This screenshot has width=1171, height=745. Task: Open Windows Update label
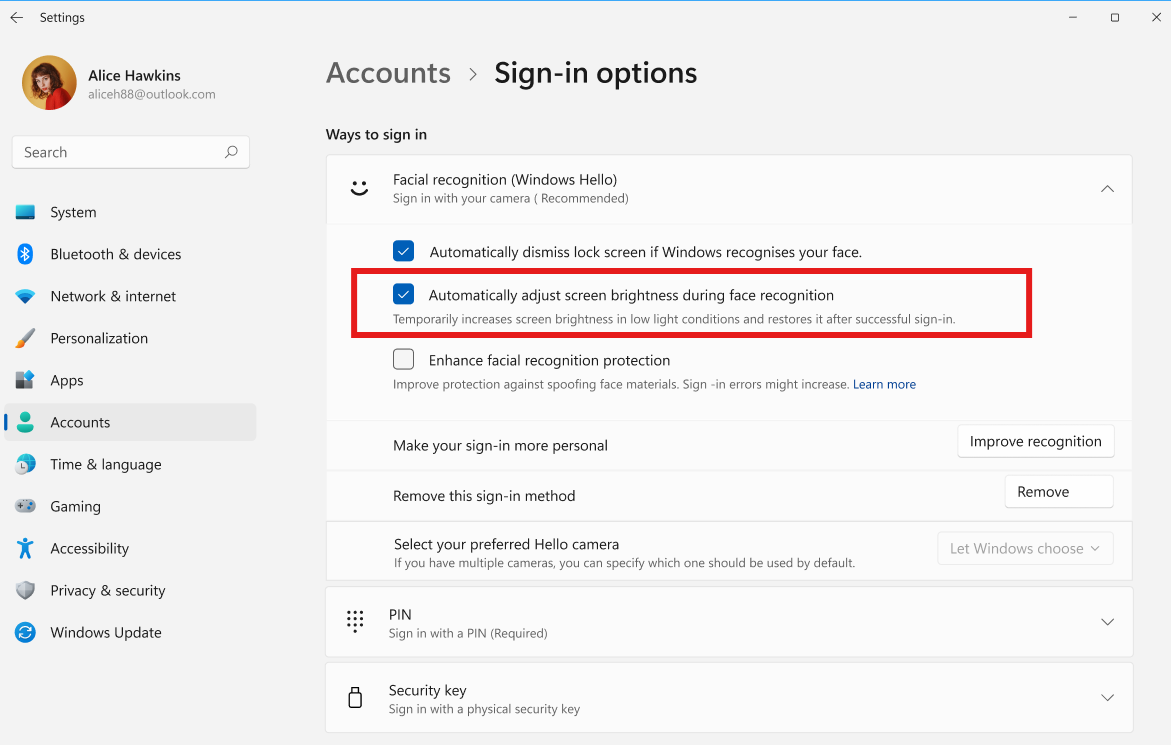coord(106,632)
